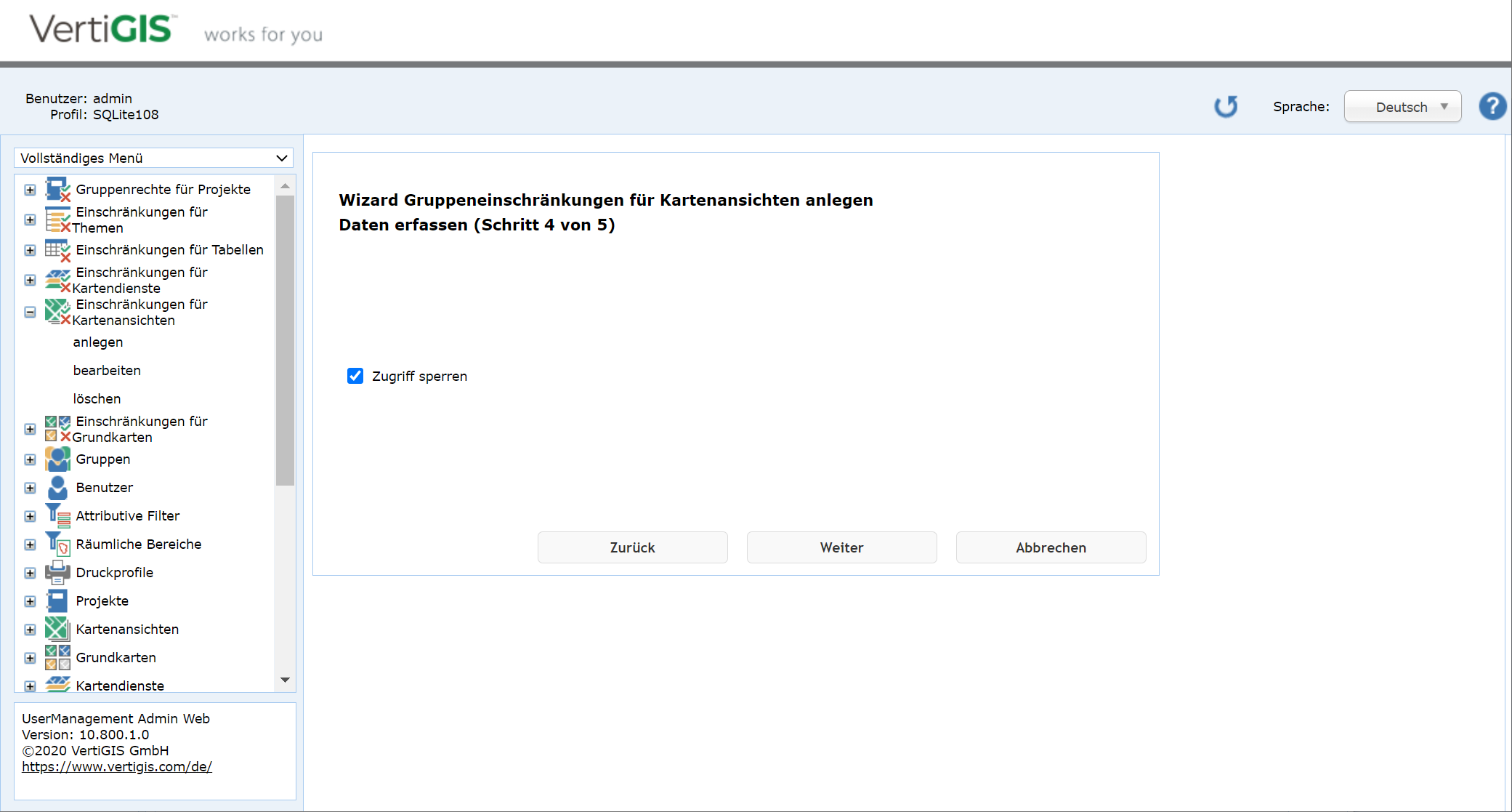Open the vertigis.com website link
1512x812 pixels.
tap(117, 766)
